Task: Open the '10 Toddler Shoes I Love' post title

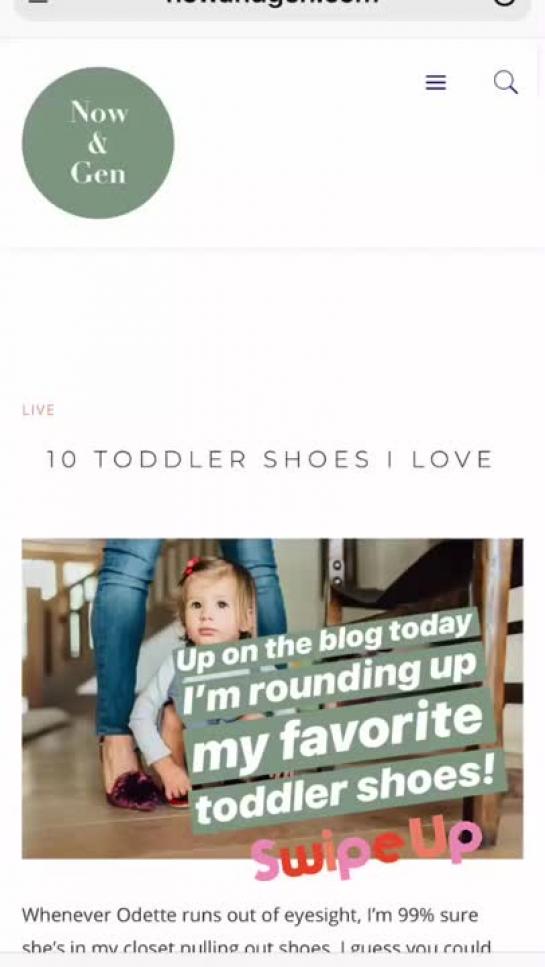Action: click(270, 459)
